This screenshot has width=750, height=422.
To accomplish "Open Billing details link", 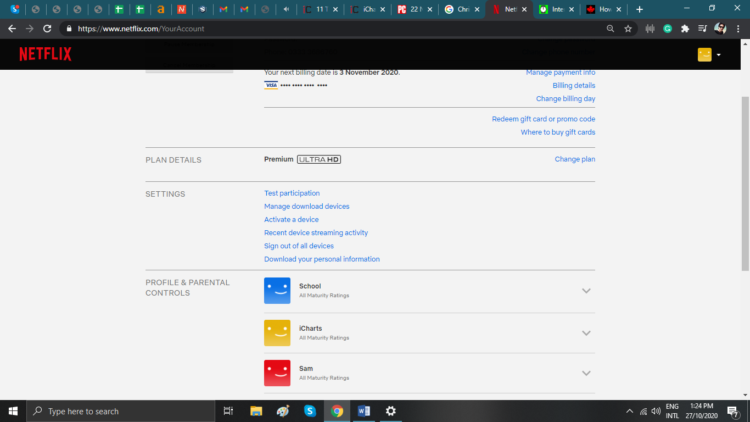I will pos(574,85).
